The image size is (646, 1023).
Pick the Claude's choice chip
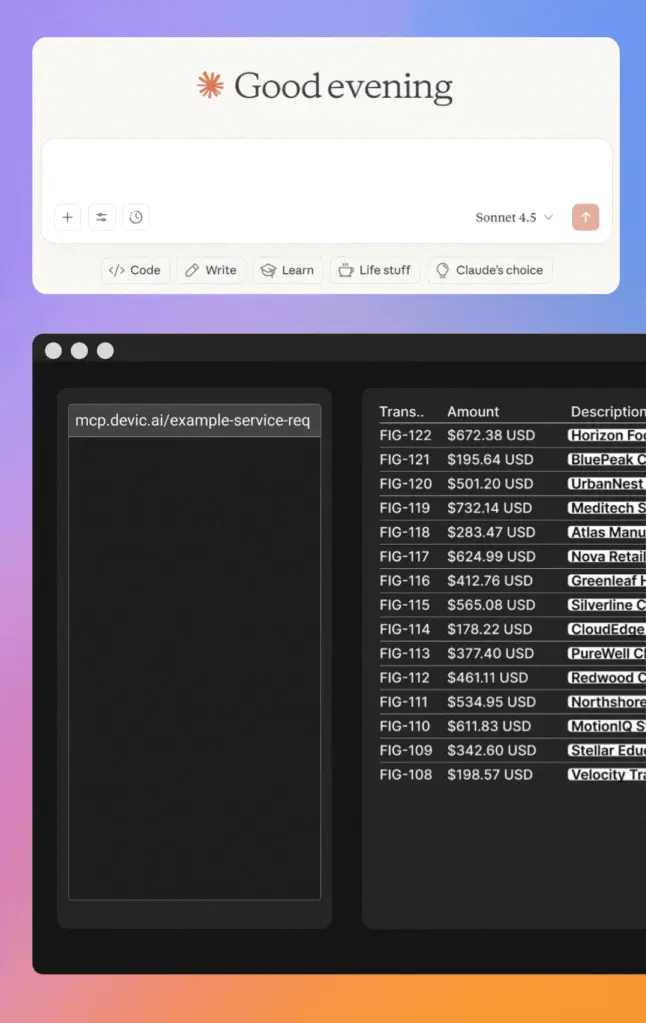tap(489, 270)
